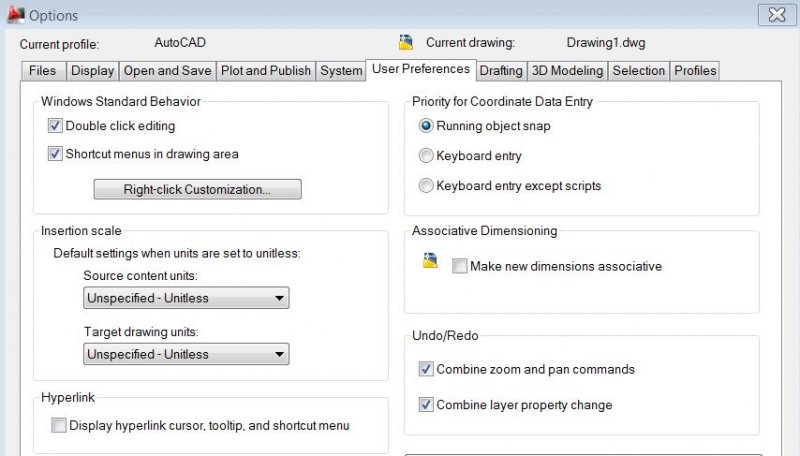Click the Hyperlink group label
This screenshot has height=456, width=800.
(x=68, y=397)
